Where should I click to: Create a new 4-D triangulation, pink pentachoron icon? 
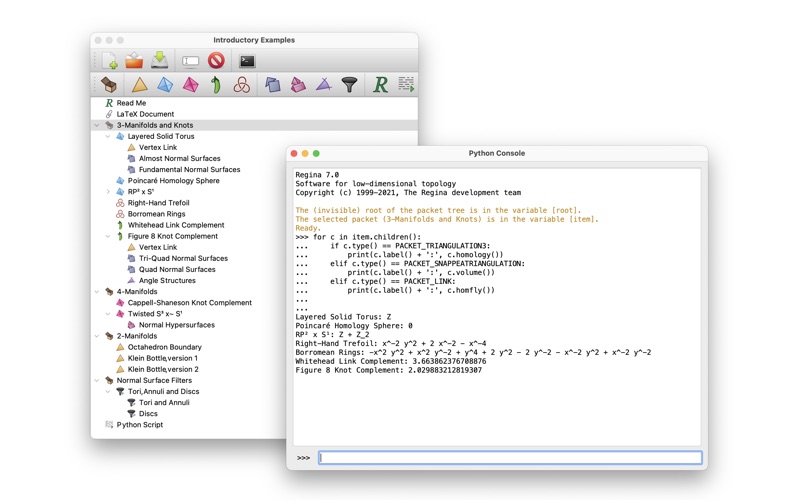(190, 85)
